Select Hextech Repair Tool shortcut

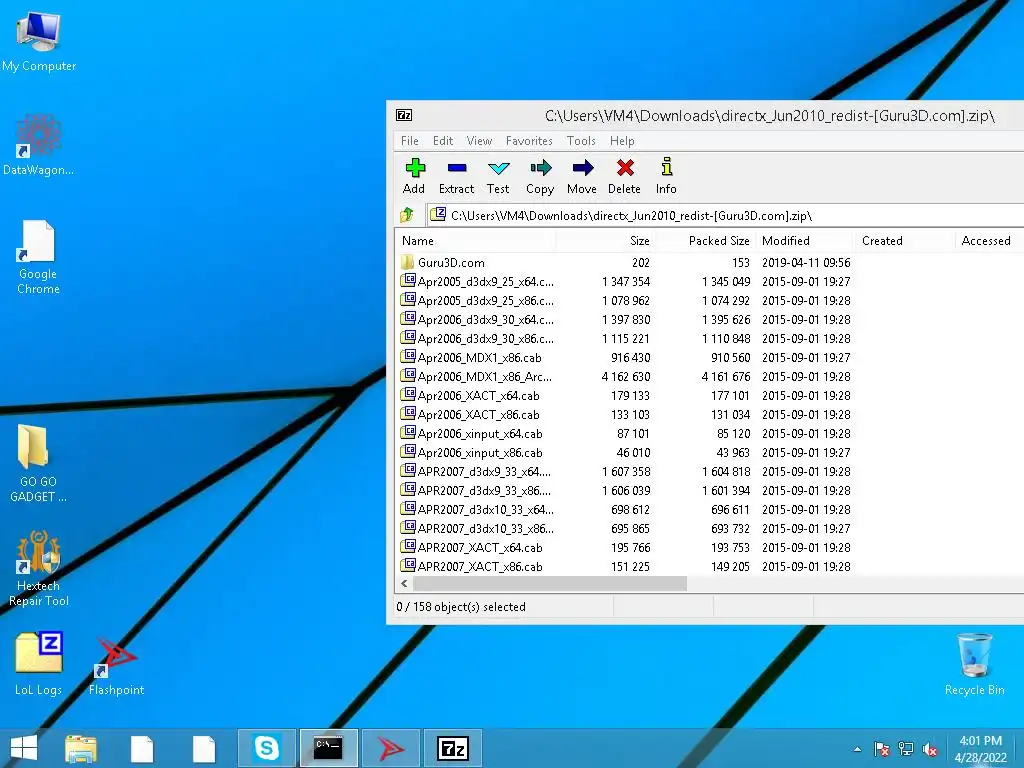(39, 568)
